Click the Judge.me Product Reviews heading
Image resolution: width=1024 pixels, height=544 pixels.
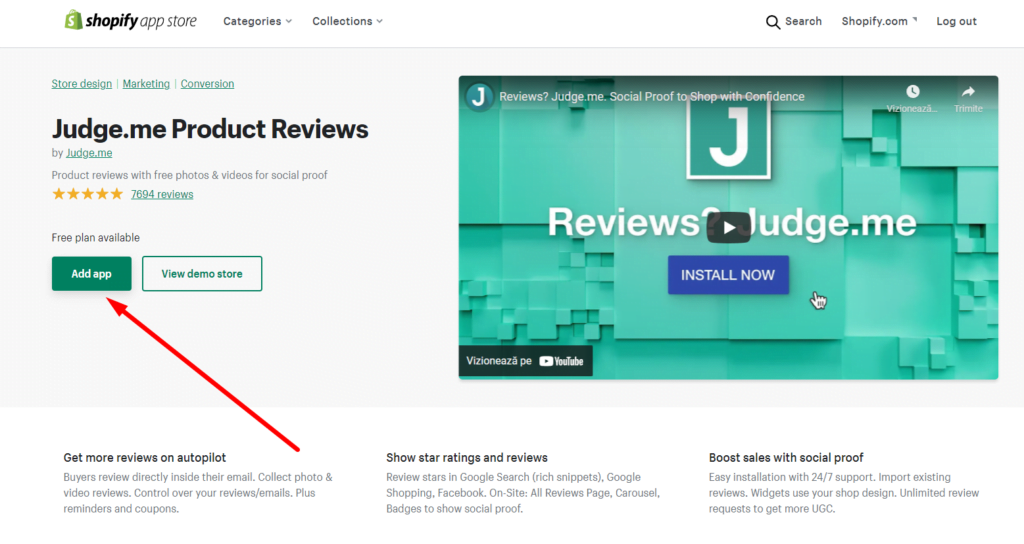[x=210, y=129]
